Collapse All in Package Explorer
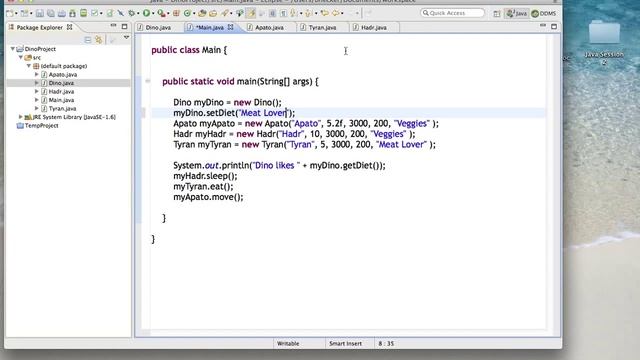 (x=87, y=40)
